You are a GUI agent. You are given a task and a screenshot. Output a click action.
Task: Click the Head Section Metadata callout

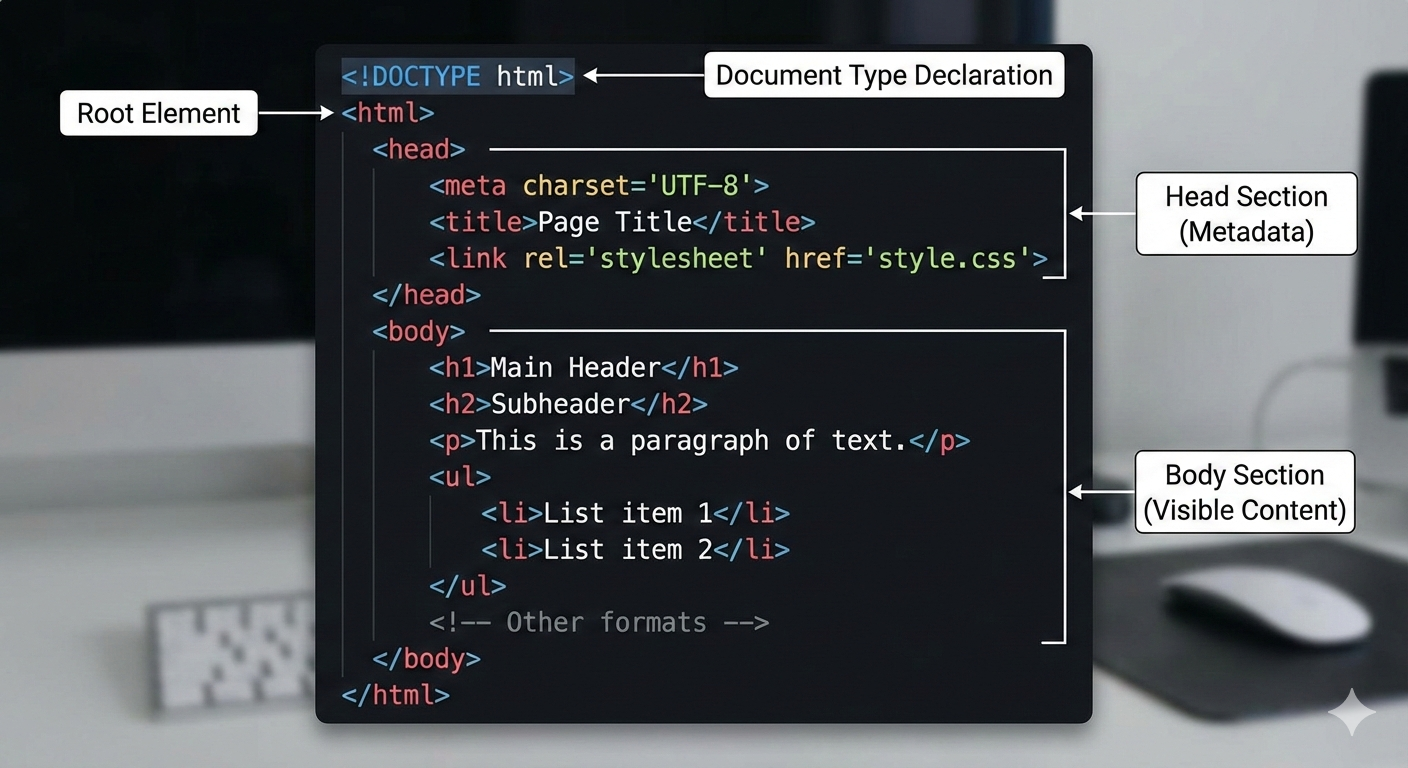pos(1246,213)
